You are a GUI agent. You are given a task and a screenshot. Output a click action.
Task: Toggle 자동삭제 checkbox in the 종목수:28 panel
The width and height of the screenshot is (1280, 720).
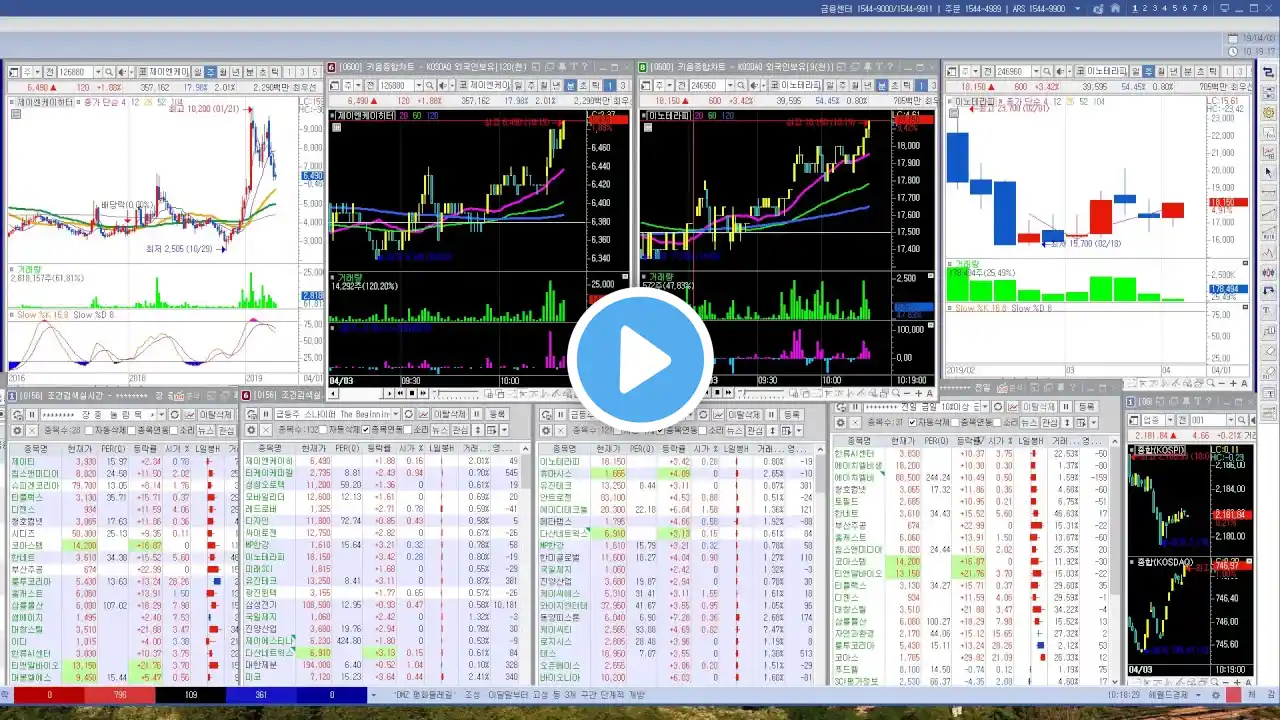(88, 430)
